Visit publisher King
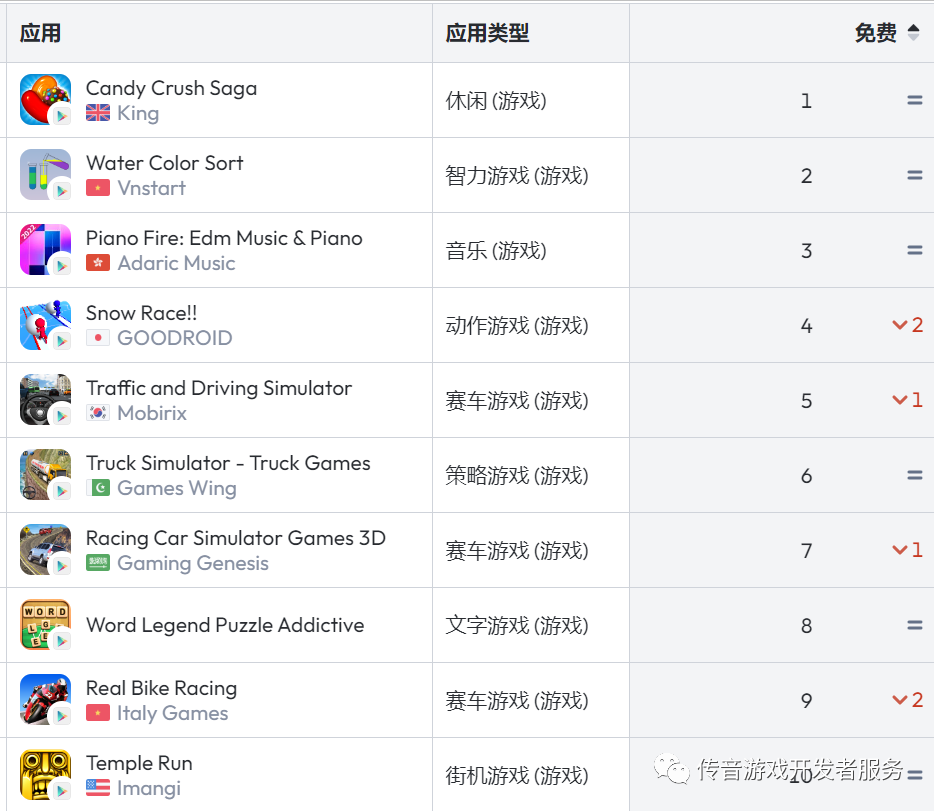 138,113
